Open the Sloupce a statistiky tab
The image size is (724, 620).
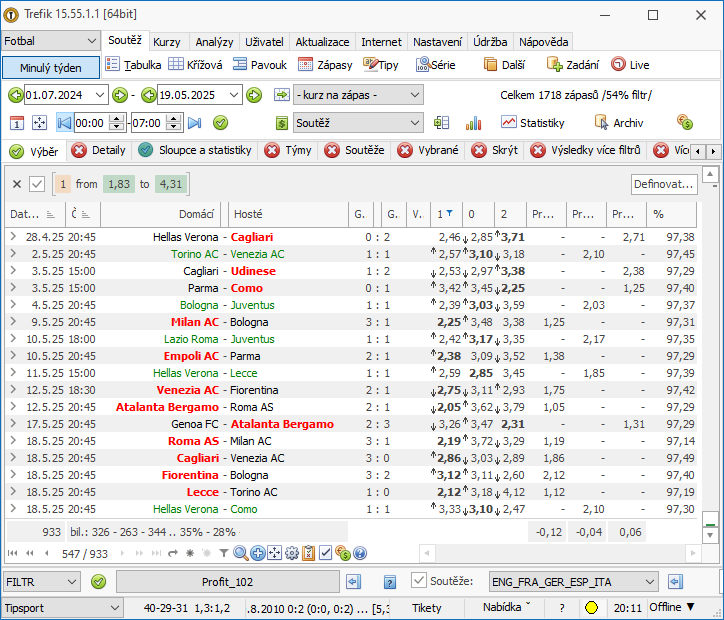click(195, 150)
